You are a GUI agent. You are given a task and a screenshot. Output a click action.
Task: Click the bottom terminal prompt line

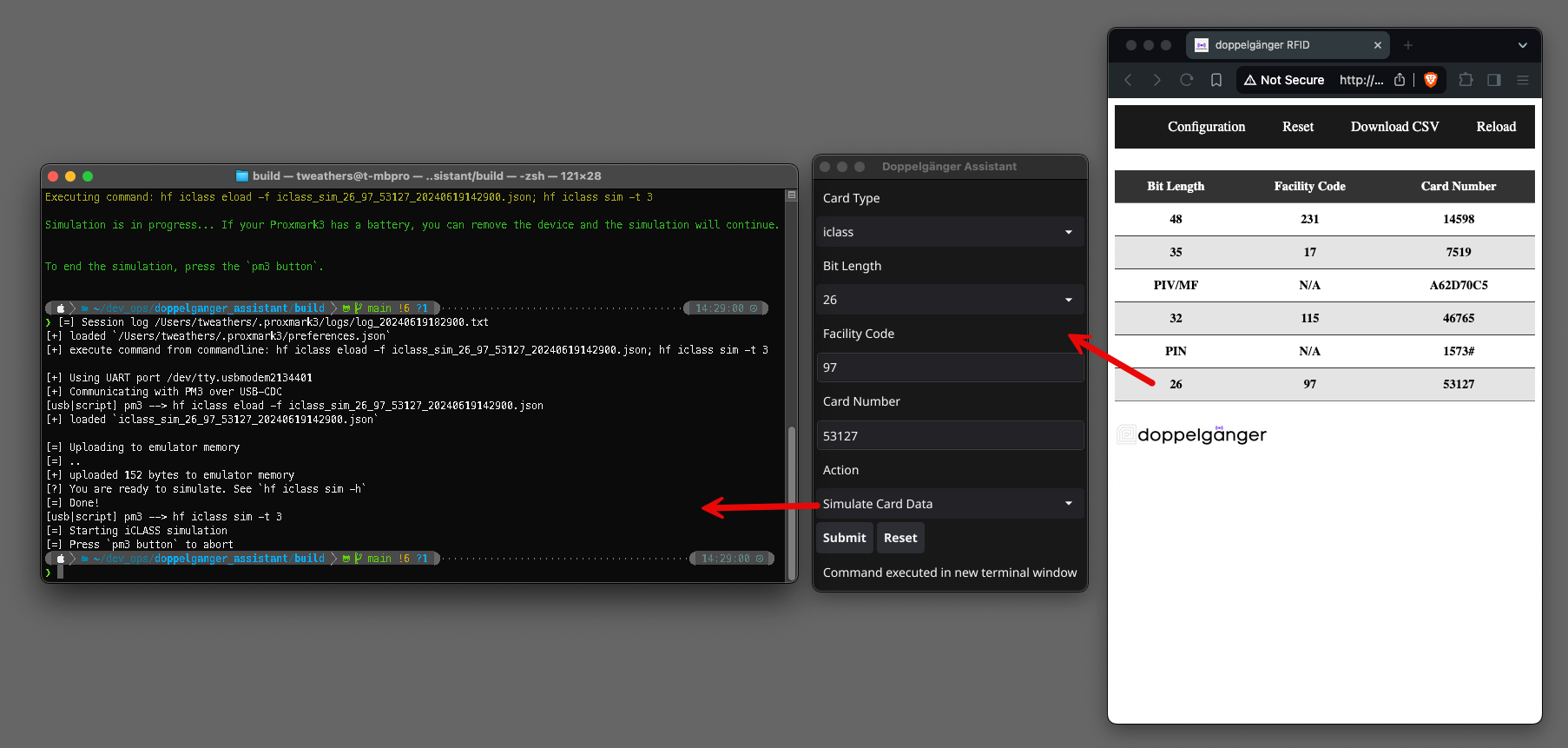point(413,573)
